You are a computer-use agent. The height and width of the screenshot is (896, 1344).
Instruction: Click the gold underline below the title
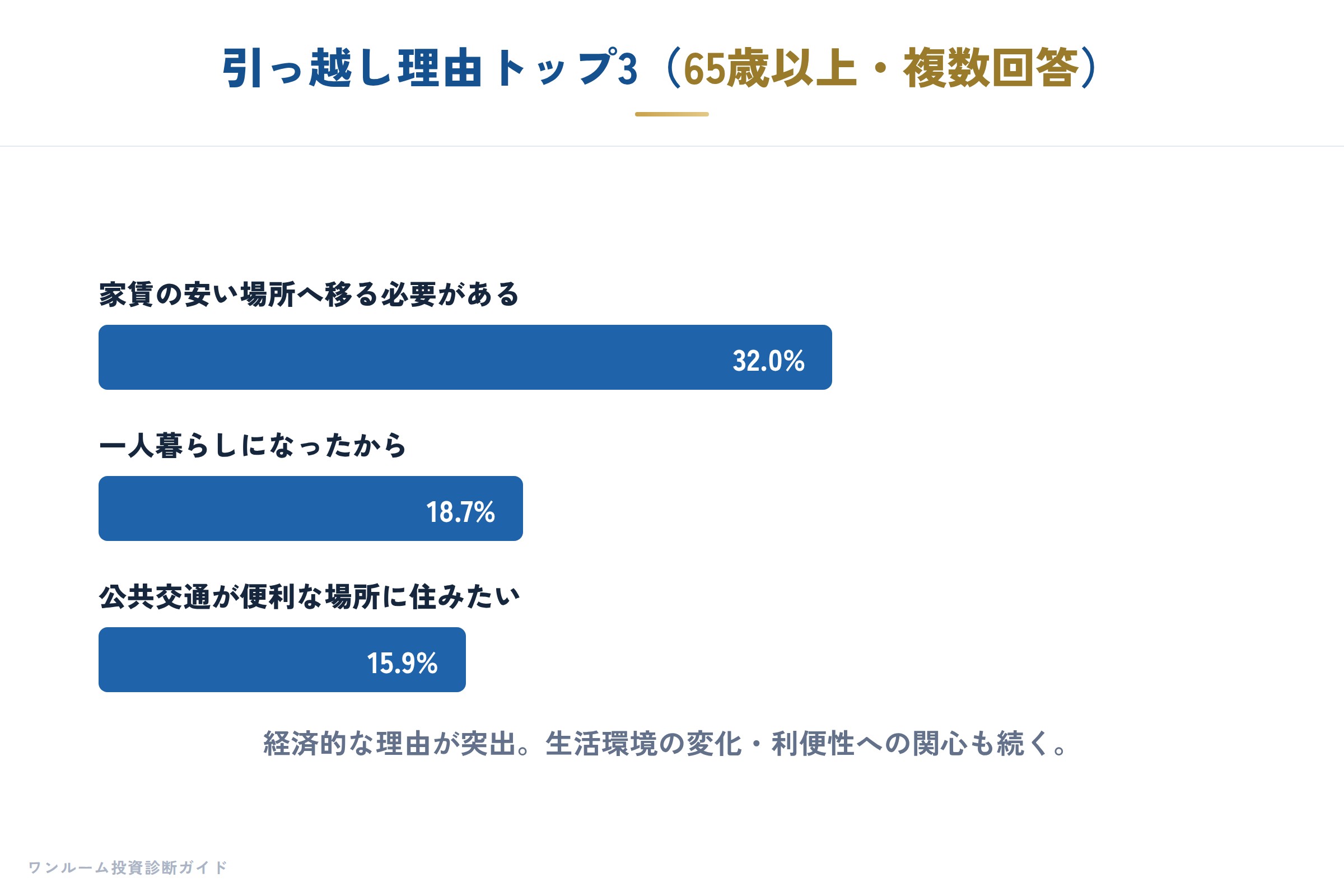[x=672, y=114]
